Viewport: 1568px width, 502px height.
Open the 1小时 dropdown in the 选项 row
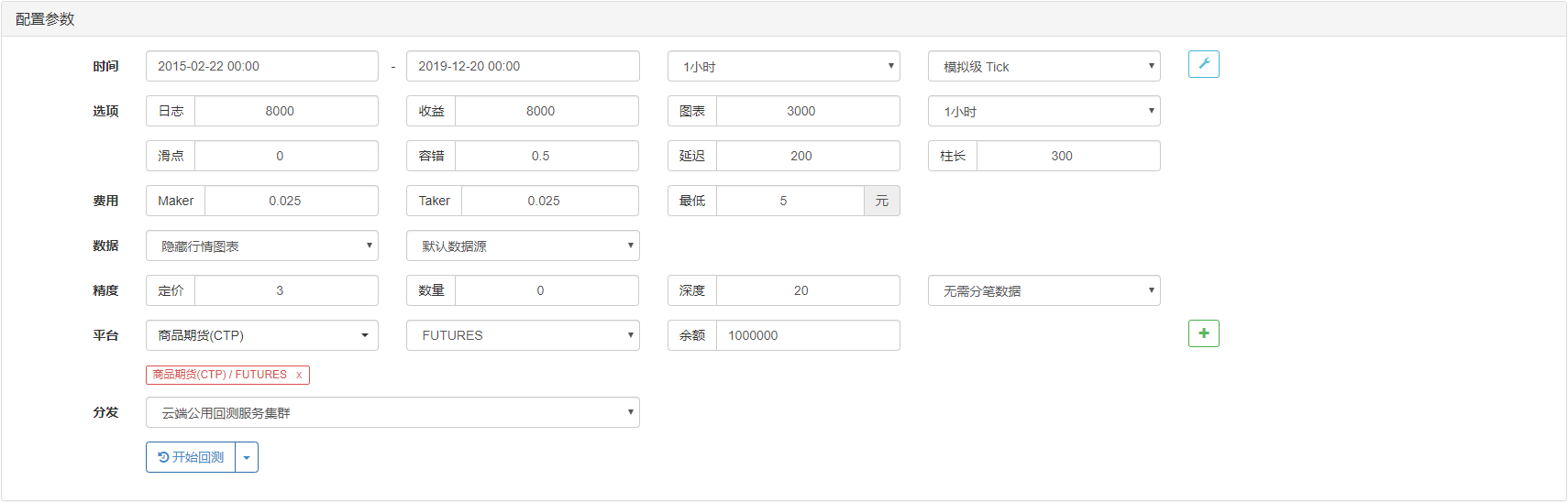tap(1043, 111)
